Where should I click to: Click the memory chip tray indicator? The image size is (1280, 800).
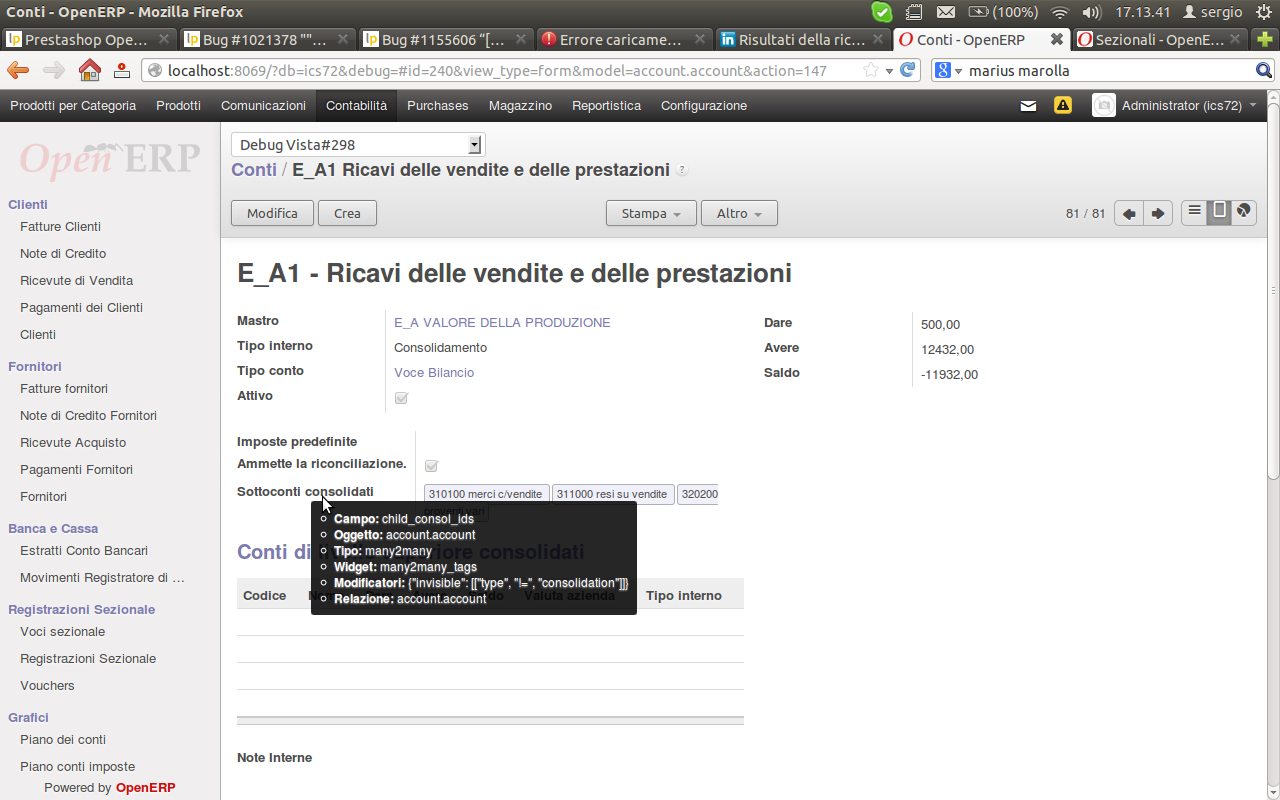click(x=914, y=12)
